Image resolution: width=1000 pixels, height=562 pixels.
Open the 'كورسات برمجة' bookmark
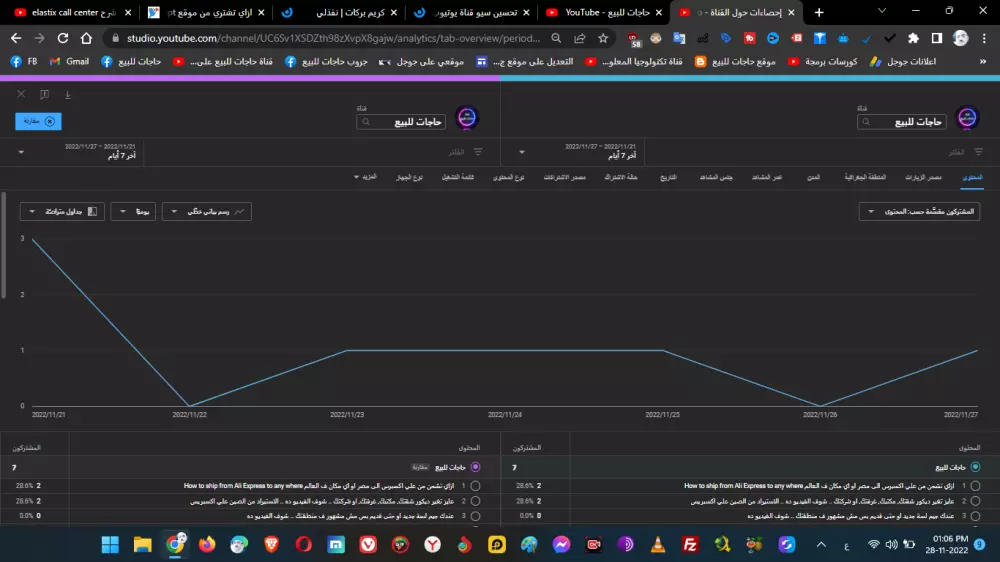coord(823,62)
